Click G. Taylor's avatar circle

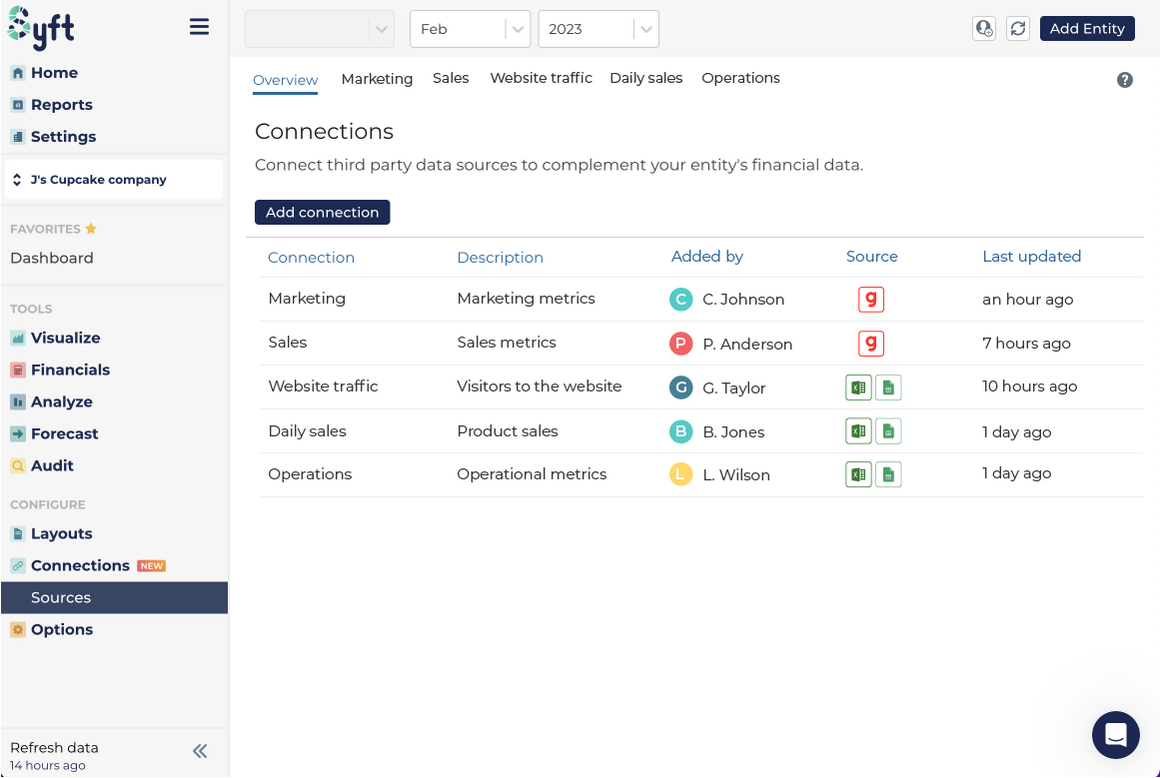(681, 388)
